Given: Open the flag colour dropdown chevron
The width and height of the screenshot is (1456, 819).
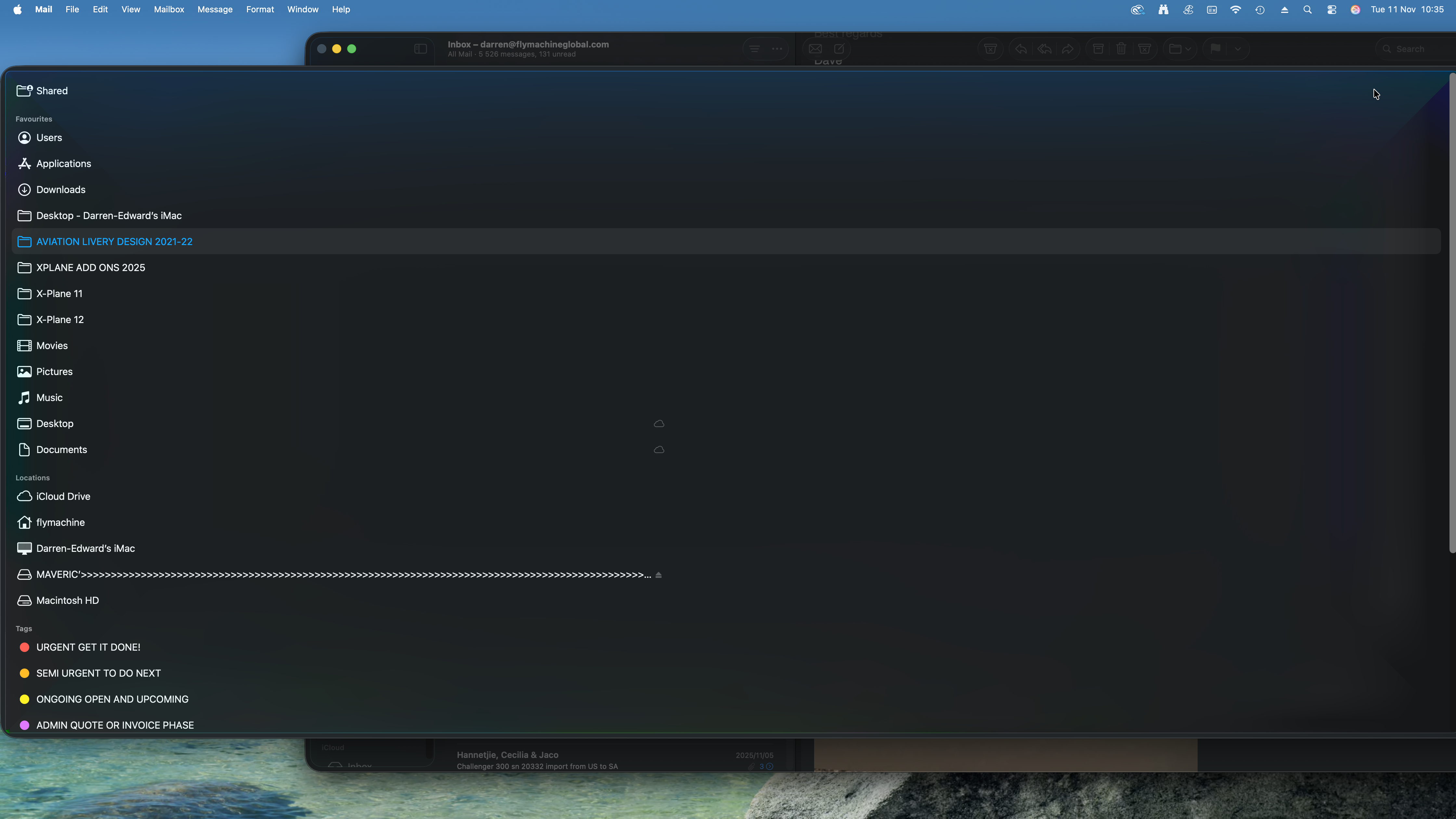Looking at the screenshot, I should [x=1238, y=49].
